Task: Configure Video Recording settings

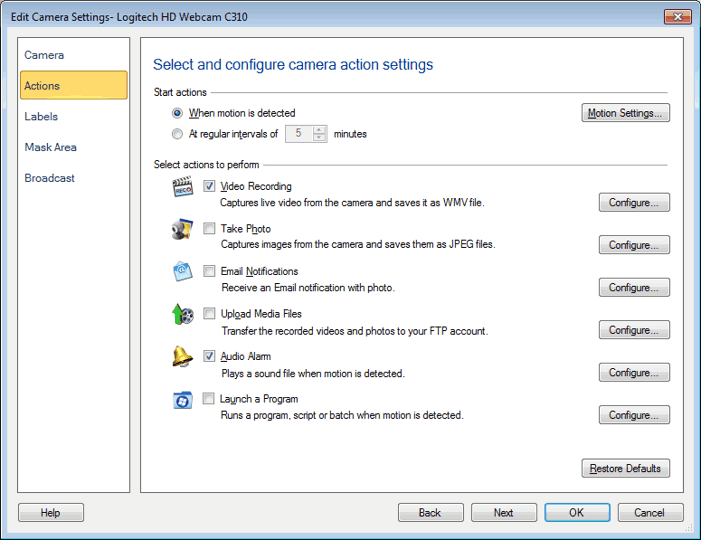Action: tap(634, 202)
